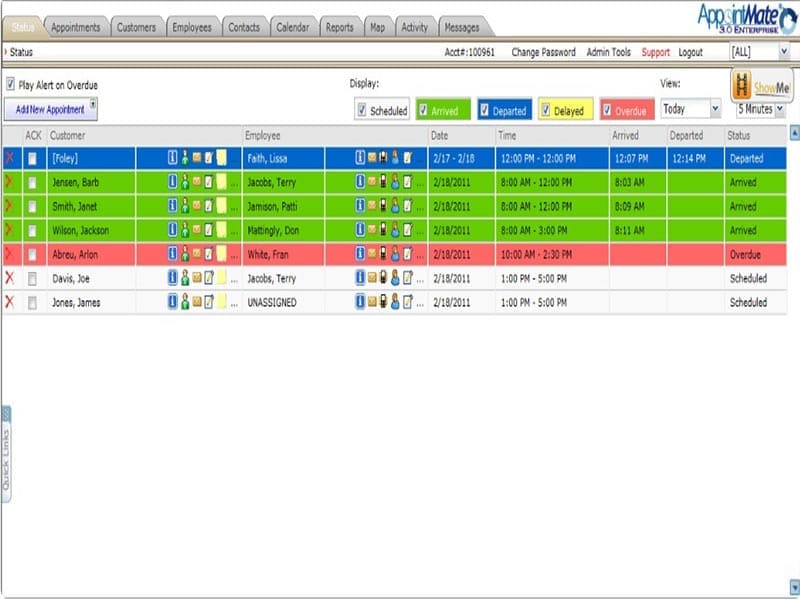Open the Admin Tools link

[x=608, y=52]
